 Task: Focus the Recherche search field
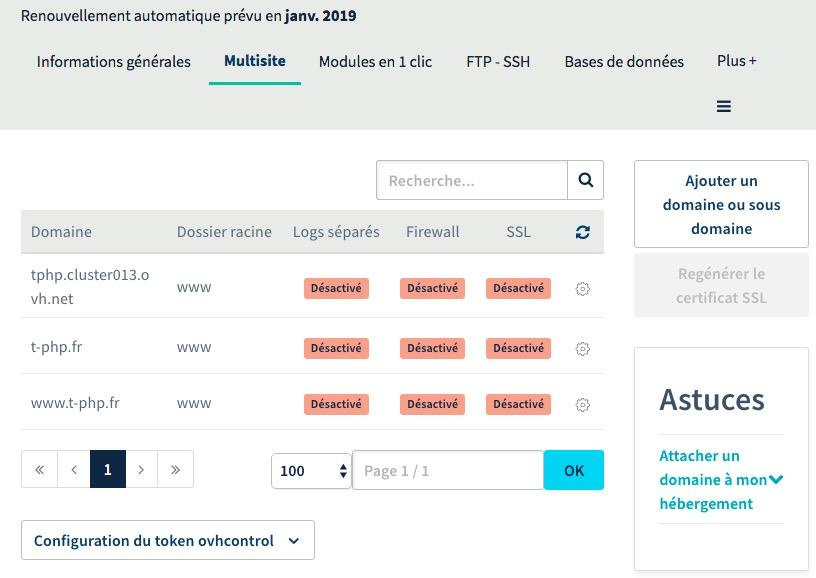tap(472, 180)
